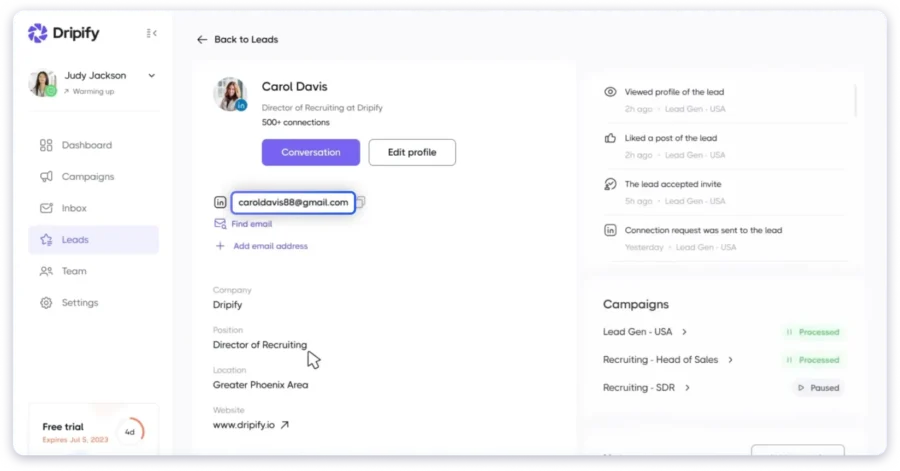
Task: Click the LinkedIn icon for connection request
Action: pyautogui.click(x=610, y=230)
